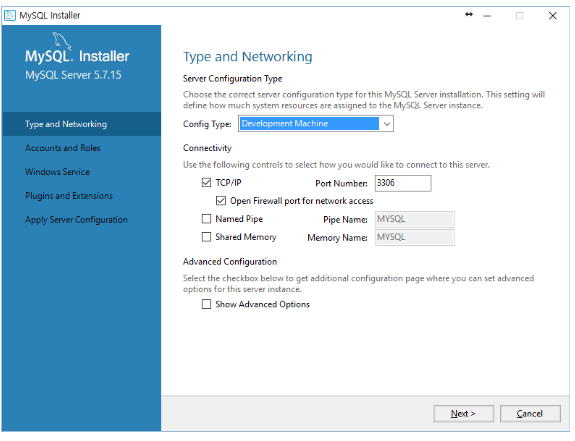Click the MySQL dolphin logo in sidebar
Screen dimensions: 575x441
click(x=62, y=40)
